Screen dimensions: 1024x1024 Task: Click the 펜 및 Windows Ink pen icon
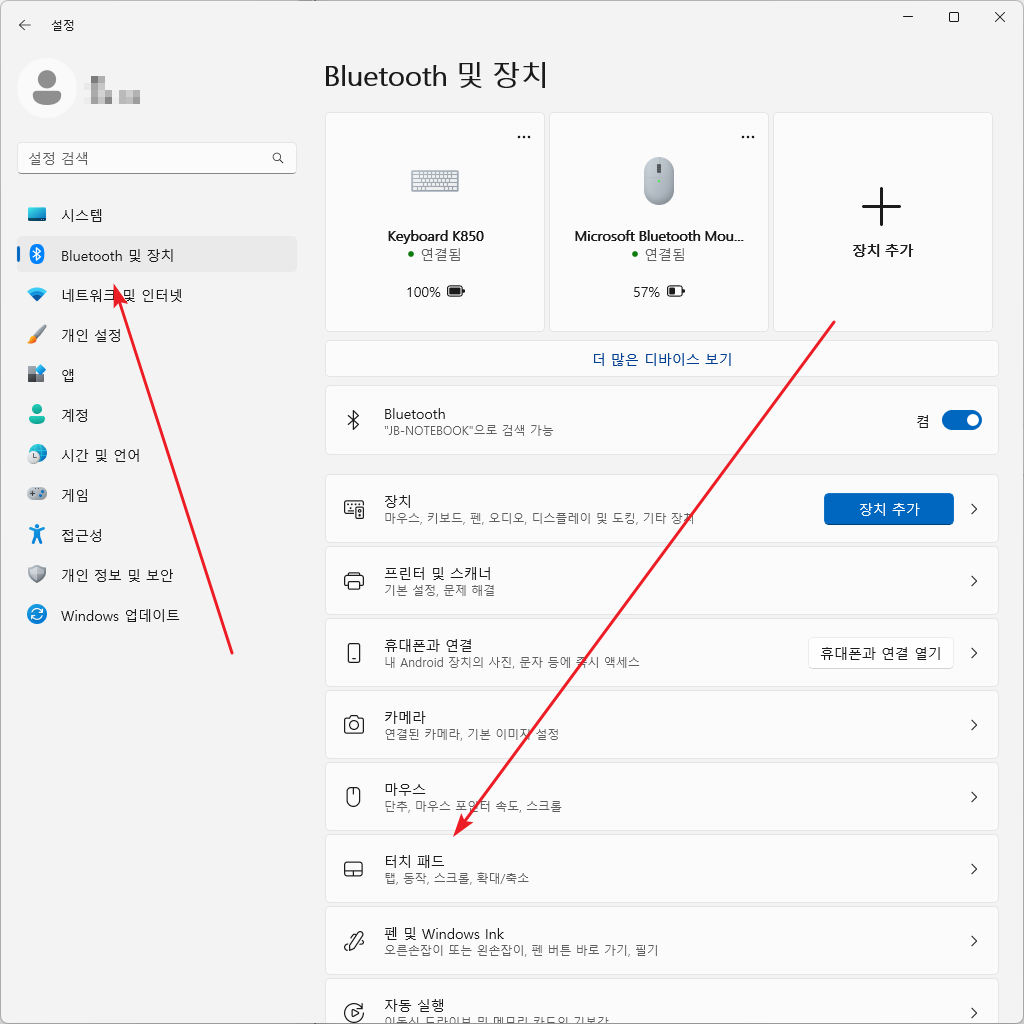354,940
